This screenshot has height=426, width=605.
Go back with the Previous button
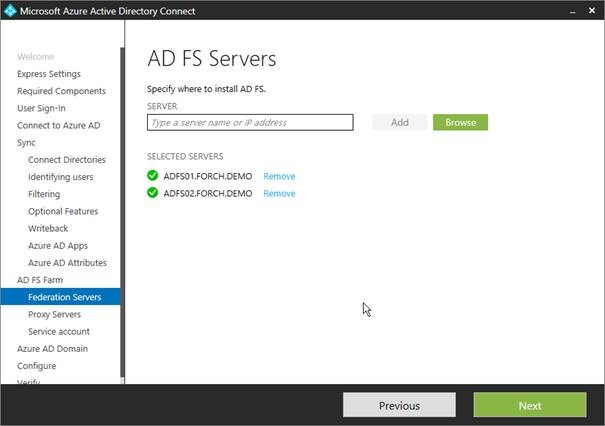pyautogui.click(x=399, y=405)
